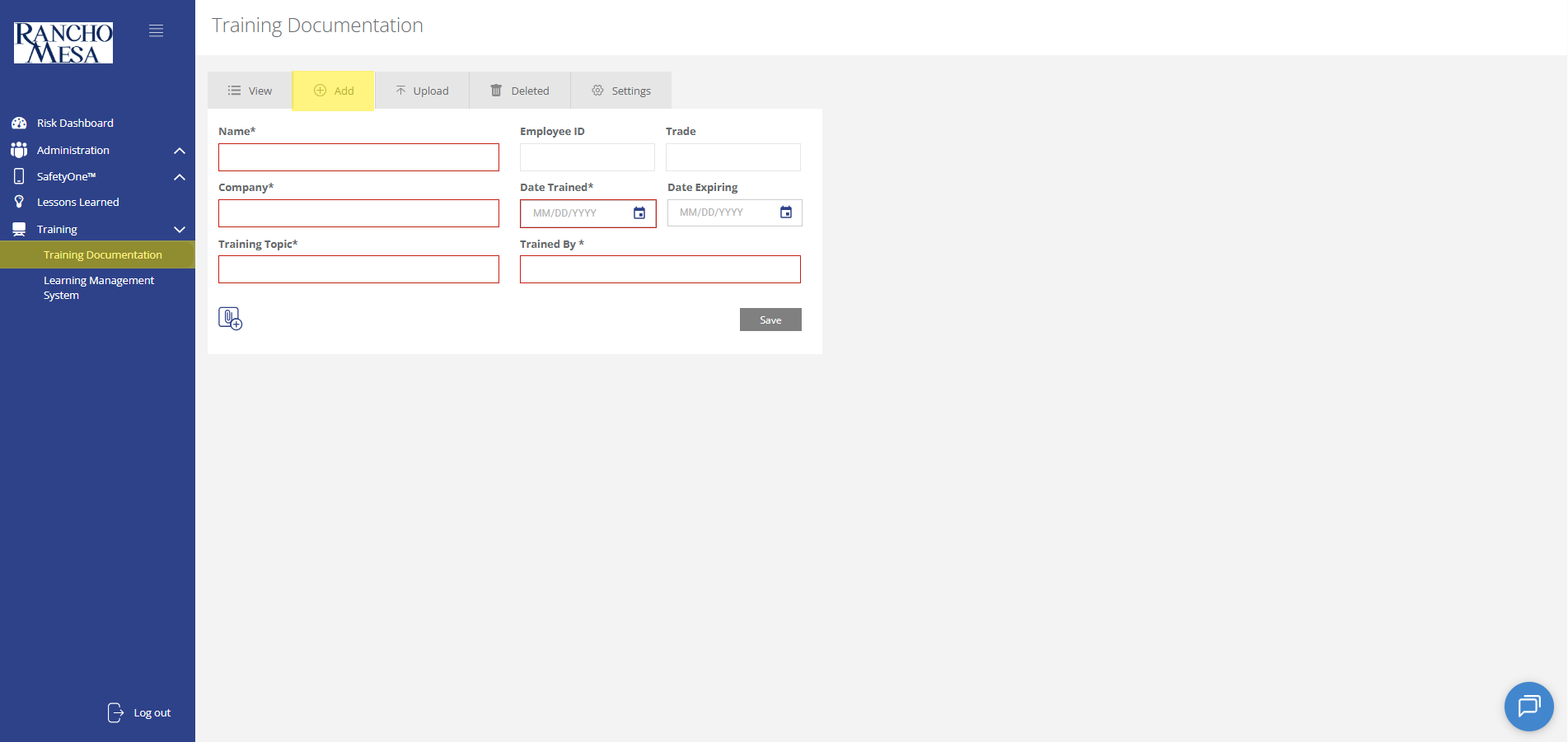The width and height of the screenshot is (1568, 742).
Task: Click the add attachment paperclip icon
Action: click(230, 319)
